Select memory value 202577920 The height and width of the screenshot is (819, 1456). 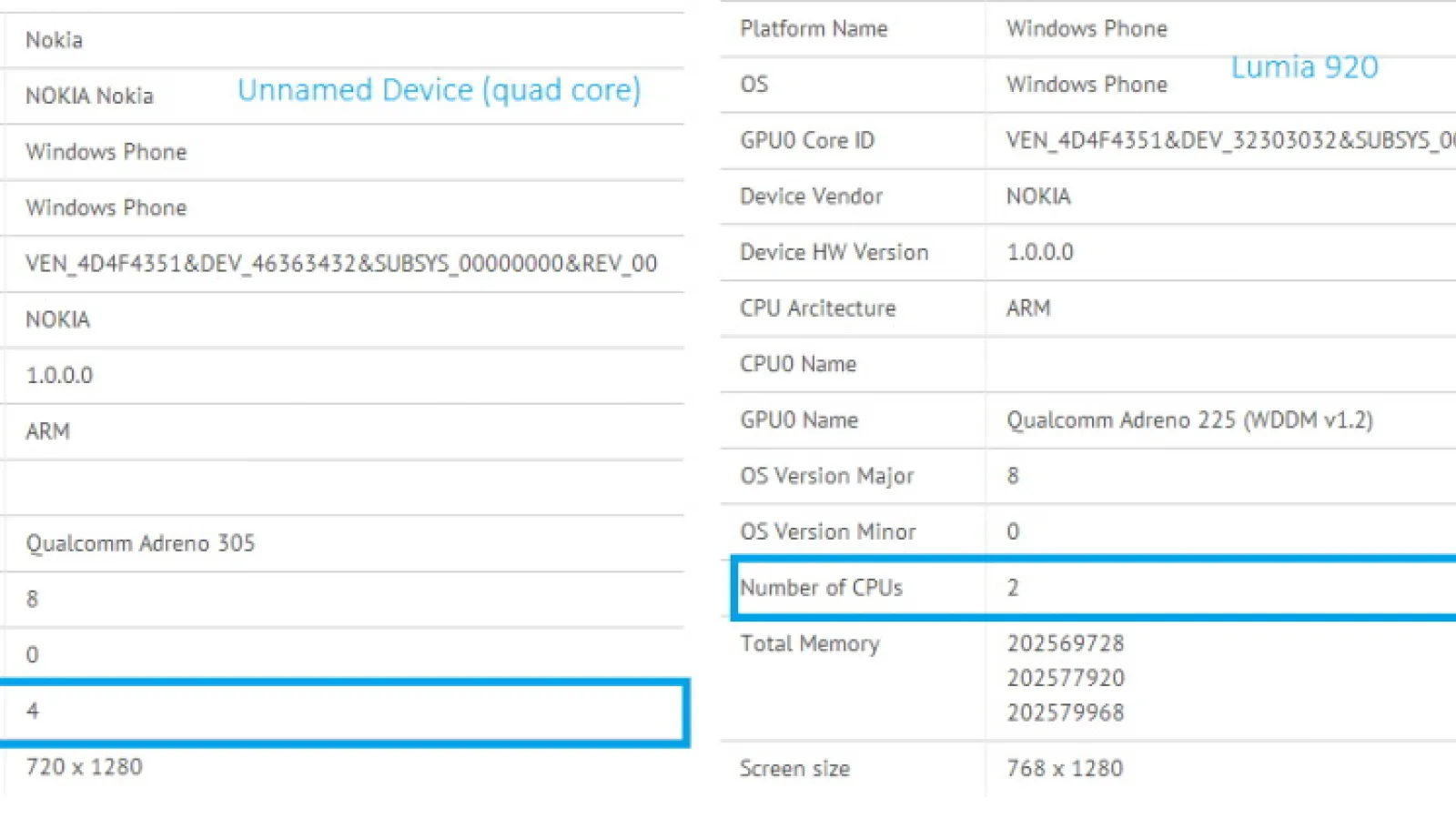click(x=1066, y=678)
